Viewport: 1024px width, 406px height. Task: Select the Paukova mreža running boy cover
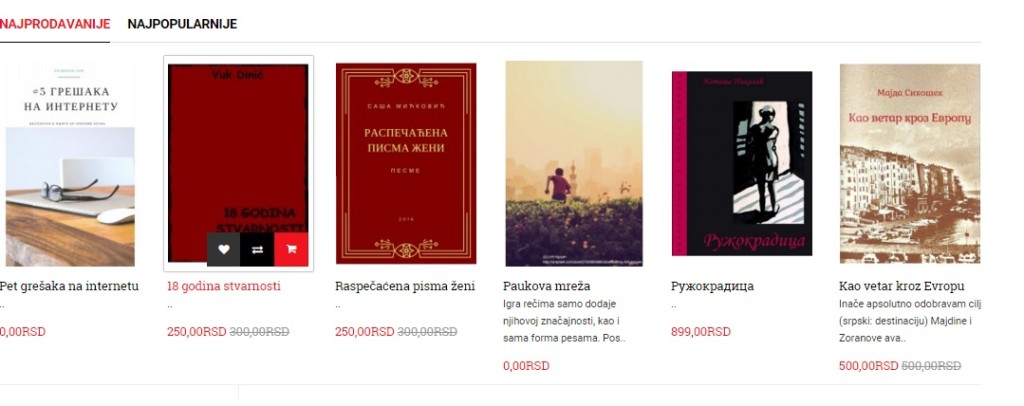tap(574, 163)
